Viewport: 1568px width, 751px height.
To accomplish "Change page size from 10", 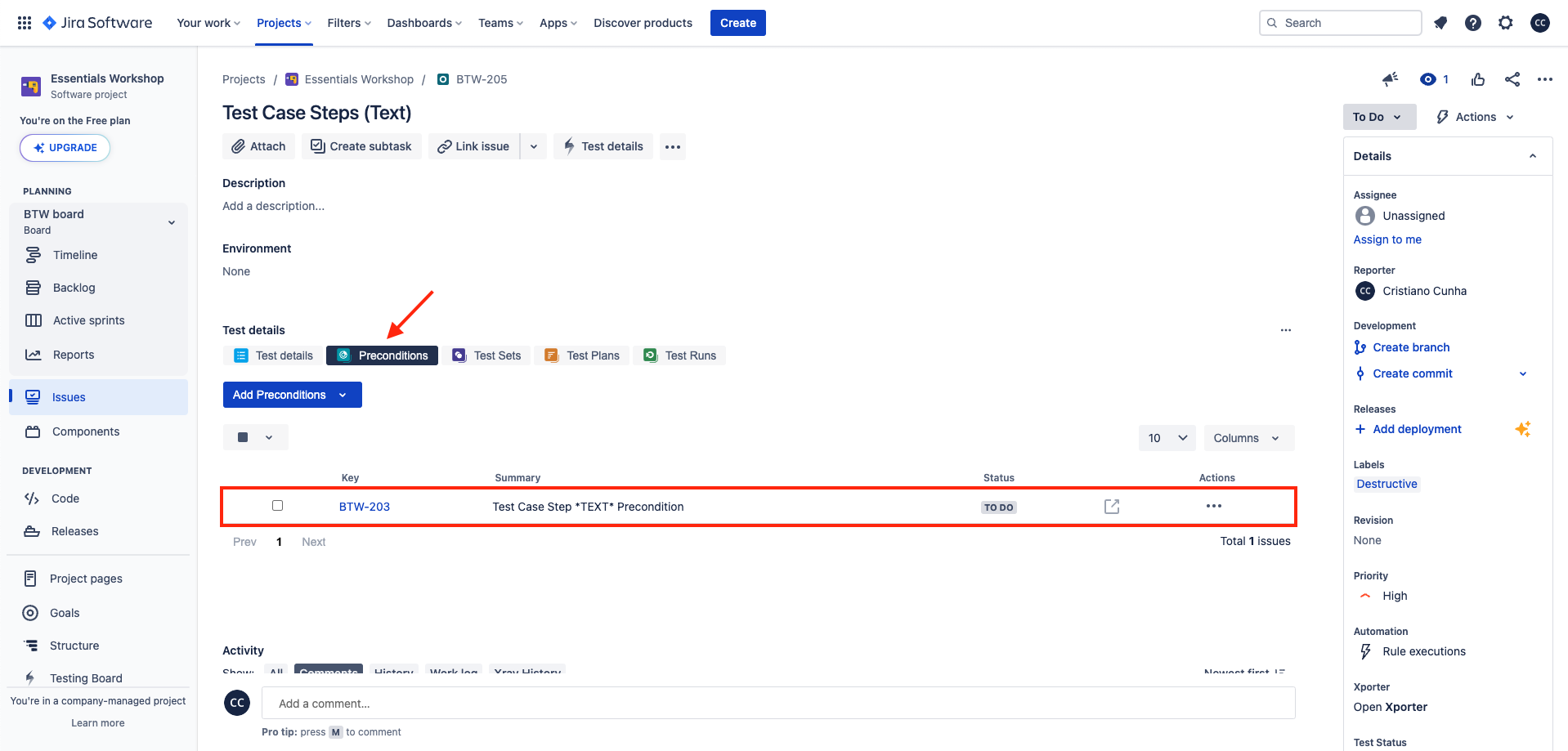I will 1167,438.
